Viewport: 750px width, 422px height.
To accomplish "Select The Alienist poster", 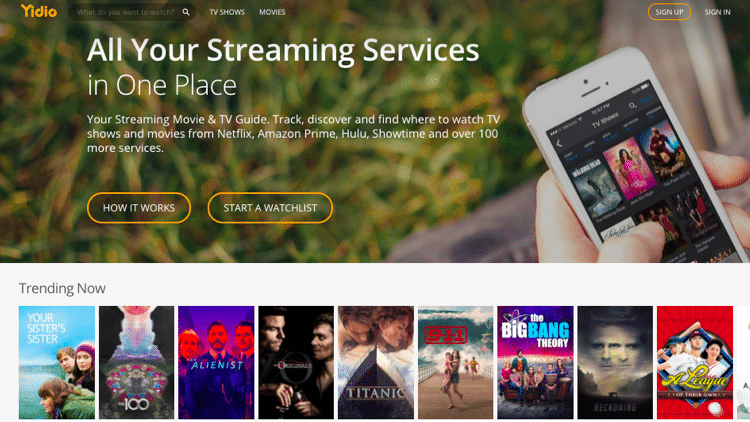I will point(216,363).
